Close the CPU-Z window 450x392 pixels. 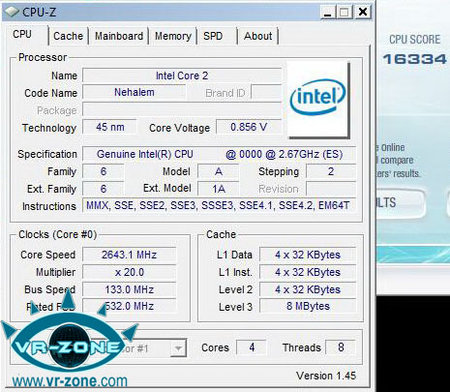pyautogui.click(x=363, y=12)
